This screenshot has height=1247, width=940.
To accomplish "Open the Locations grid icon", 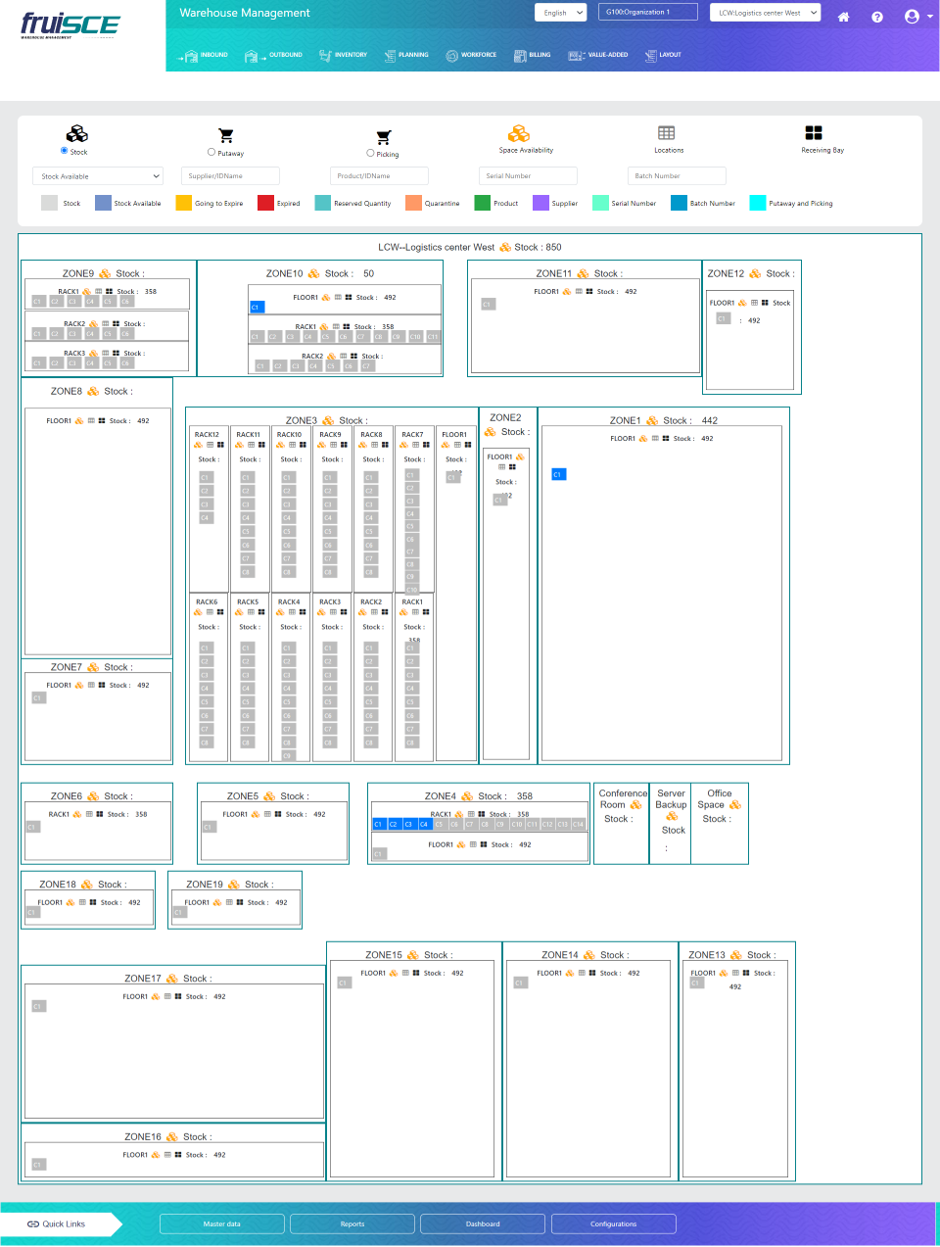I will pyautogui.click(x=666, y=133).
